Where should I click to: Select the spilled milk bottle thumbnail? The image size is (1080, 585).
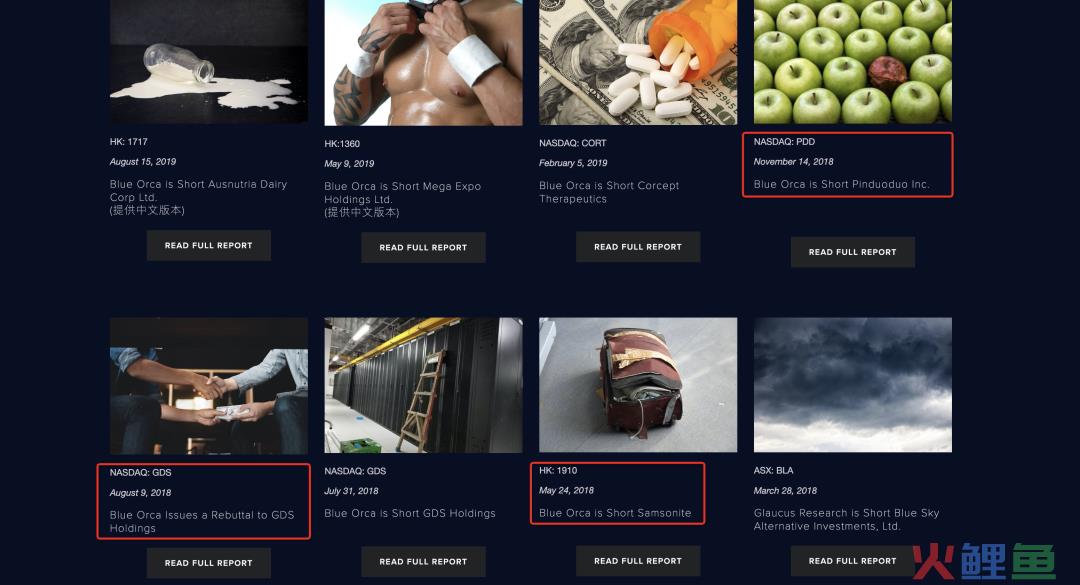(209, 62)
